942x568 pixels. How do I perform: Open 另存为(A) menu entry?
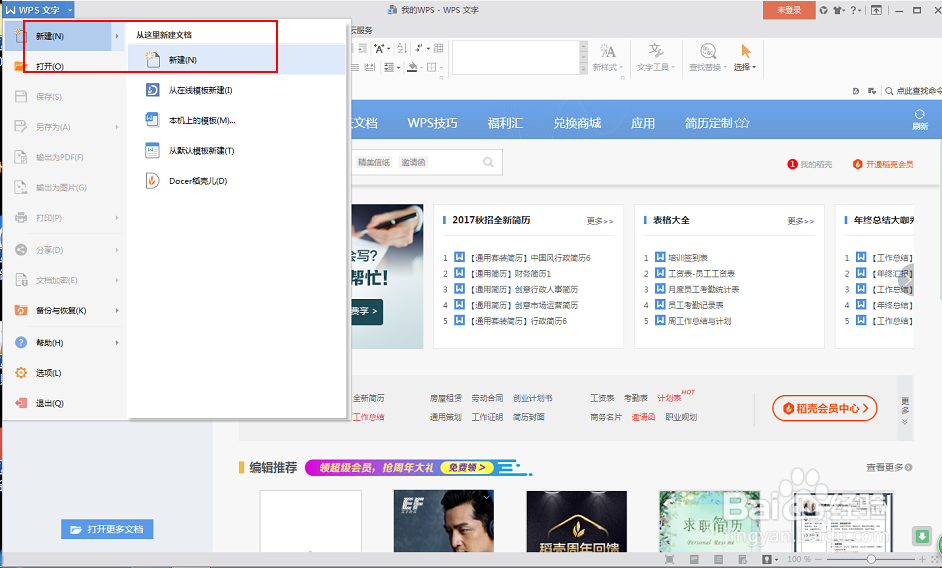[x=64, y=127]
